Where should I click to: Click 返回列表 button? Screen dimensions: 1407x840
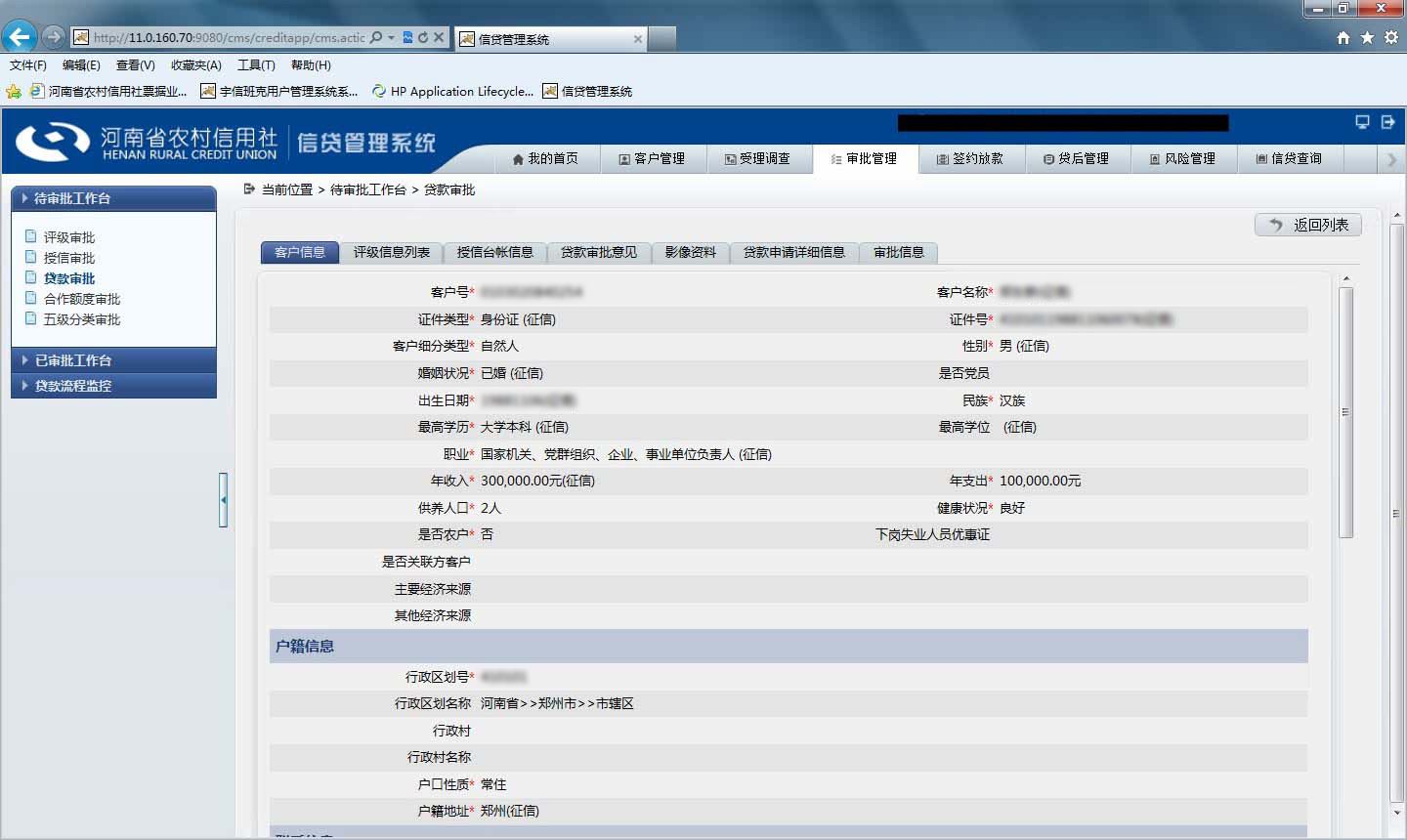point(1308,225)
